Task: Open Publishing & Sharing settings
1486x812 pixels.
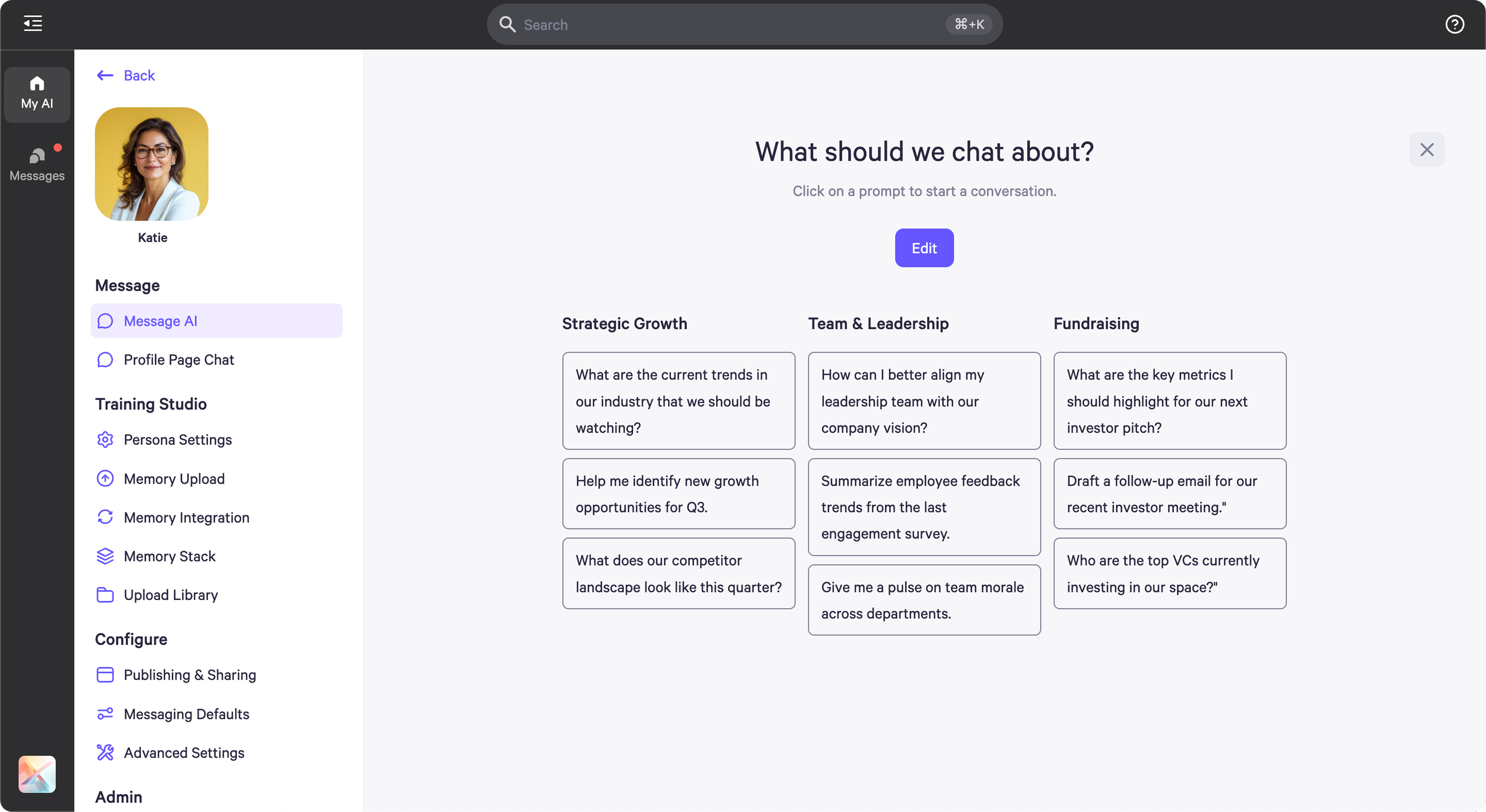Action: click(x=190, y=674)
